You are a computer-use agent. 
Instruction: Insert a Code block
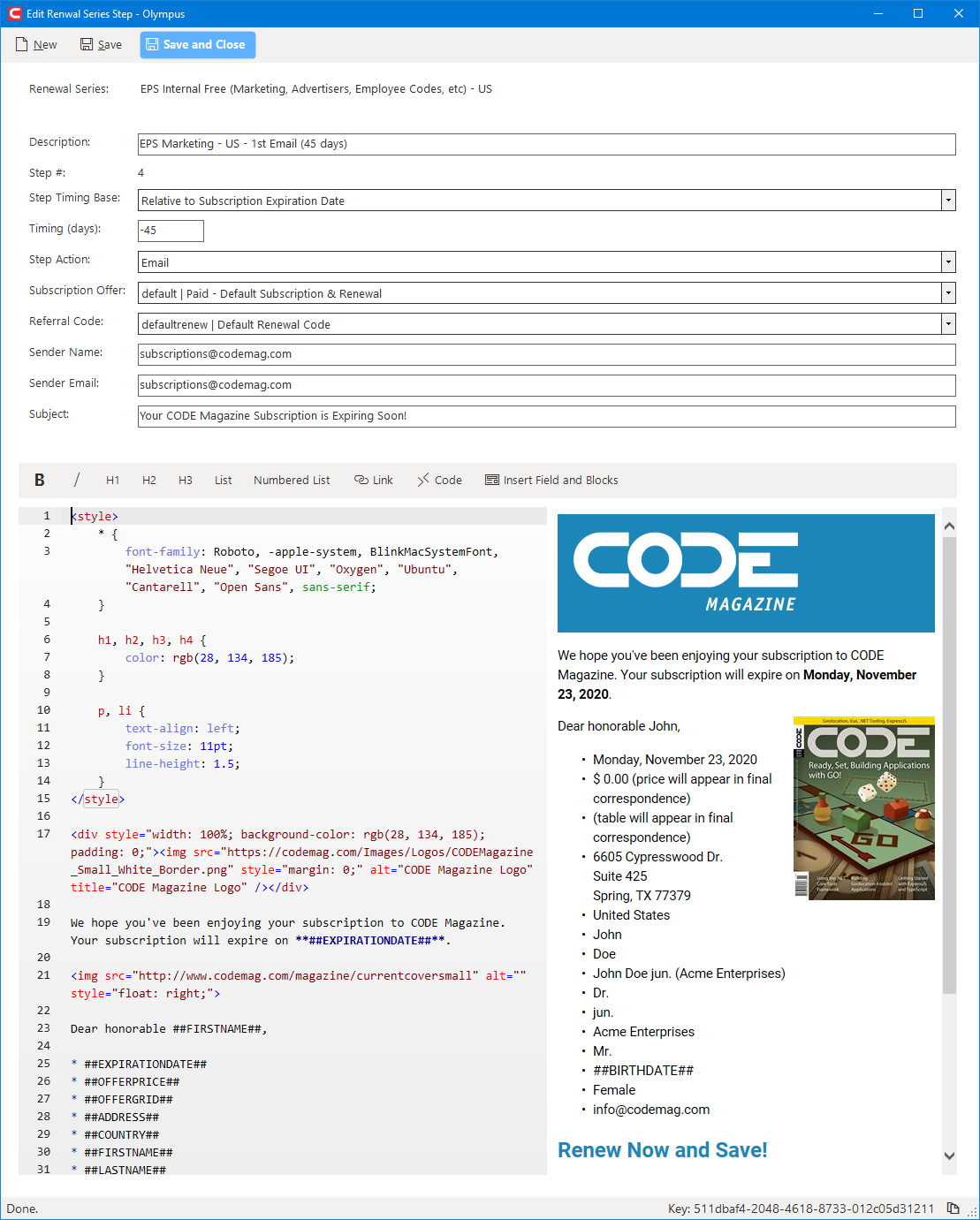click(439, 481)
